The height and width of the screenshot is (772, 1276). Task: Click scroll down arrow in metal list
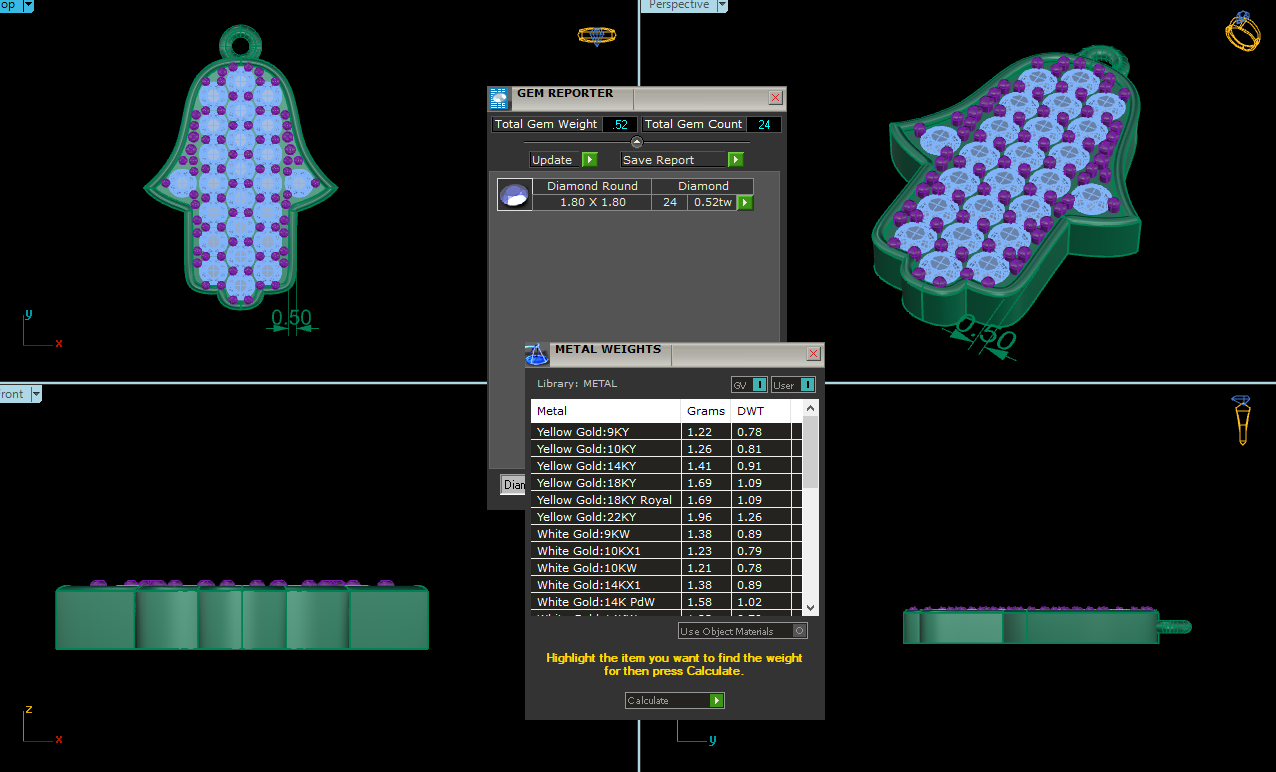coord(810,607)
